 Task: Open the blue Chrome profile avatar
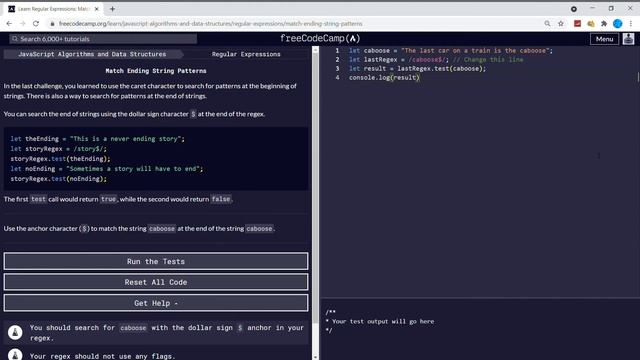pos(618,24)
